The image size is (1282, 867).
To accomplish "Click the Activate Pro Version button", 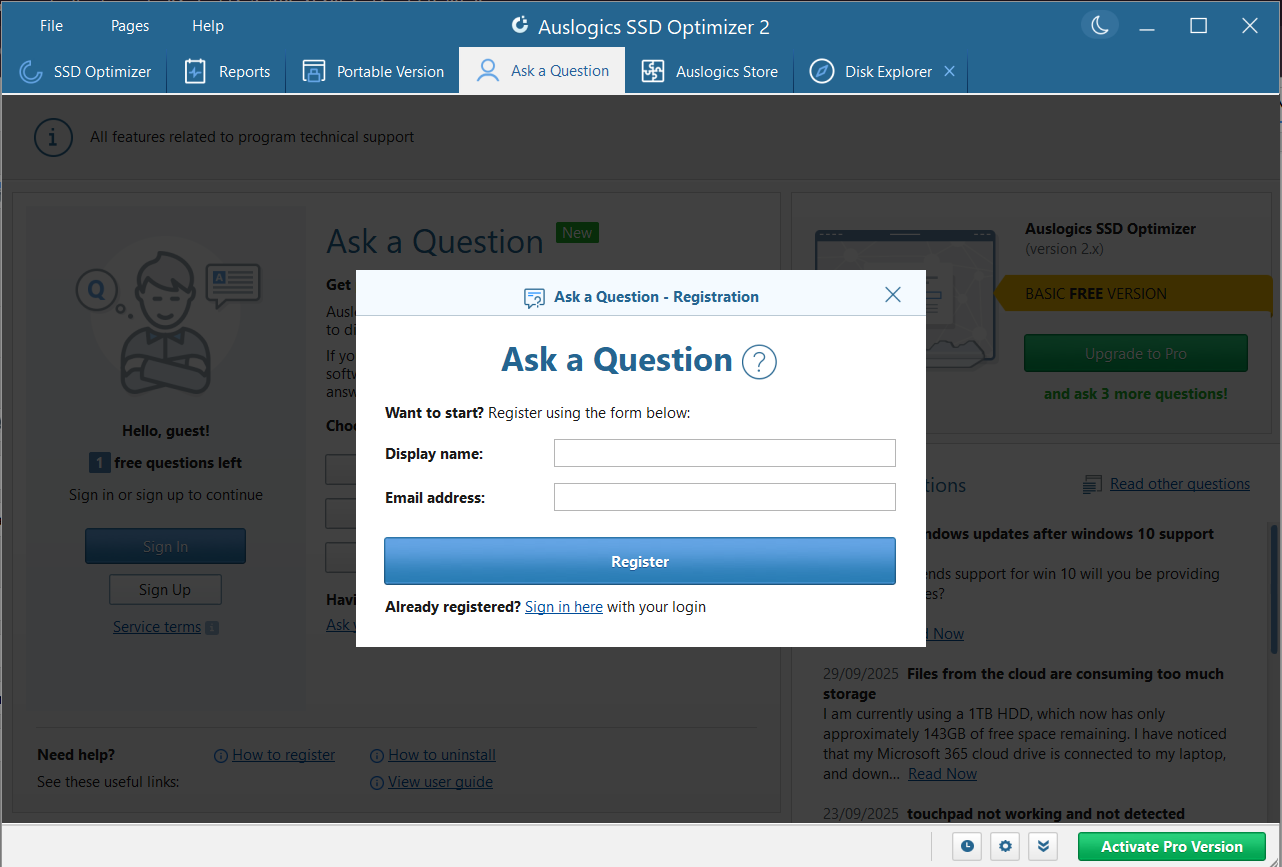I will coord(1172,846).
